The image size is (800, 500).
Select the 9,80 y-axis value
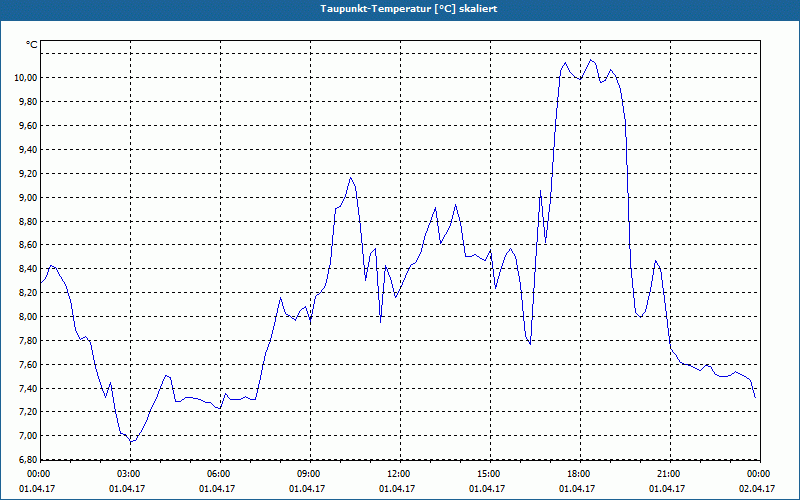(x=28, y=102)
